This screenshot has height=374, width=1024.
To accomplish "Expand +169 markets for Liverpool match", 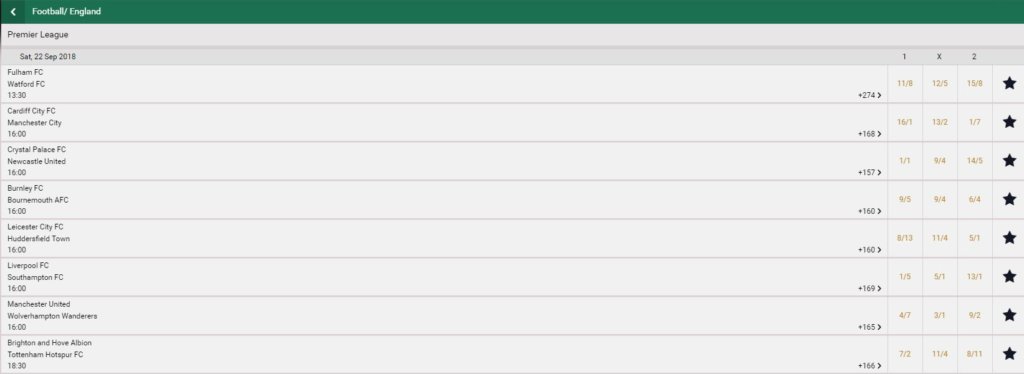I will click(x=869, y=288).
